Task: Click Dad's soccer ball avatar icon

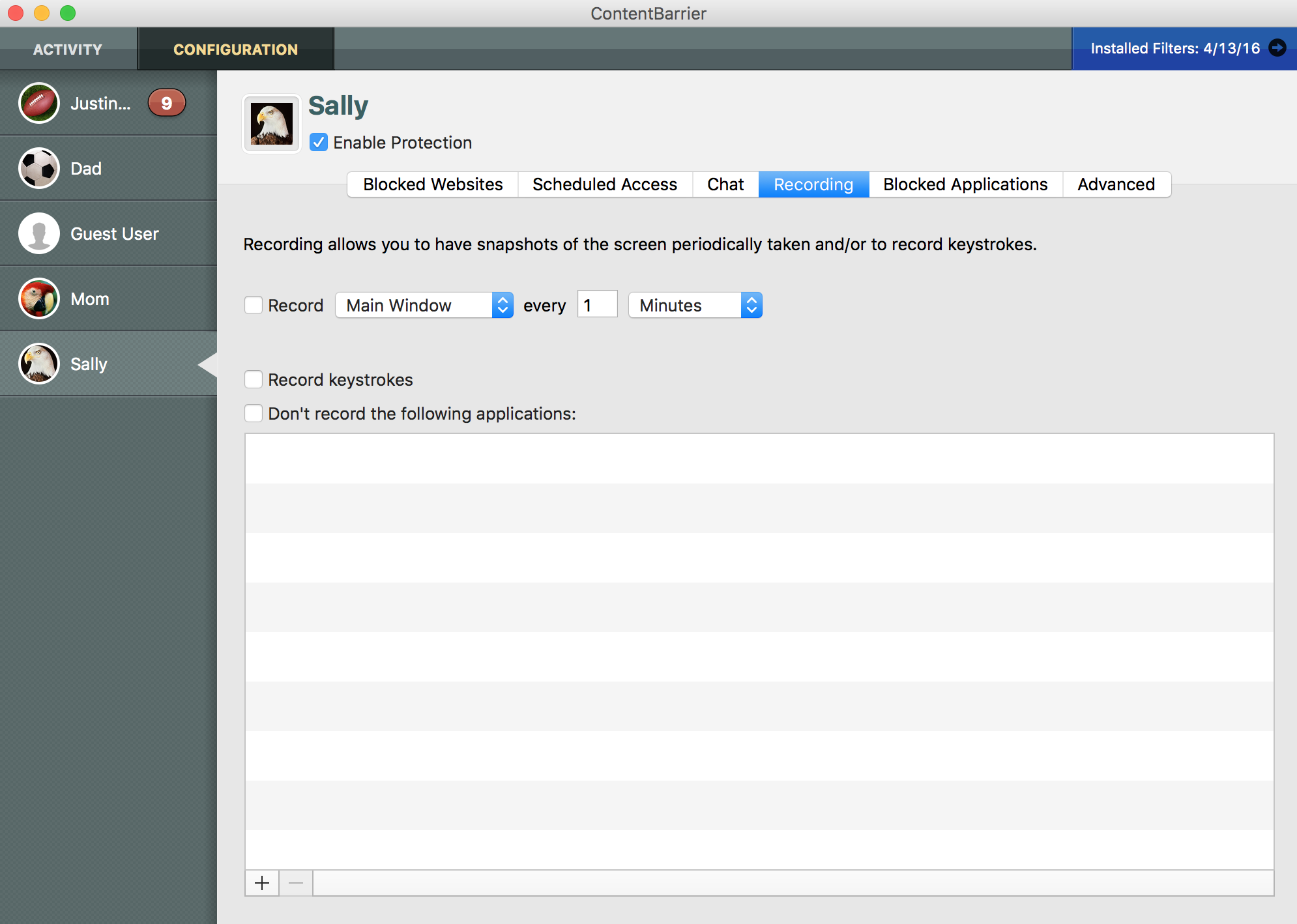Action: pyautogui.click(x=39, y=168)
